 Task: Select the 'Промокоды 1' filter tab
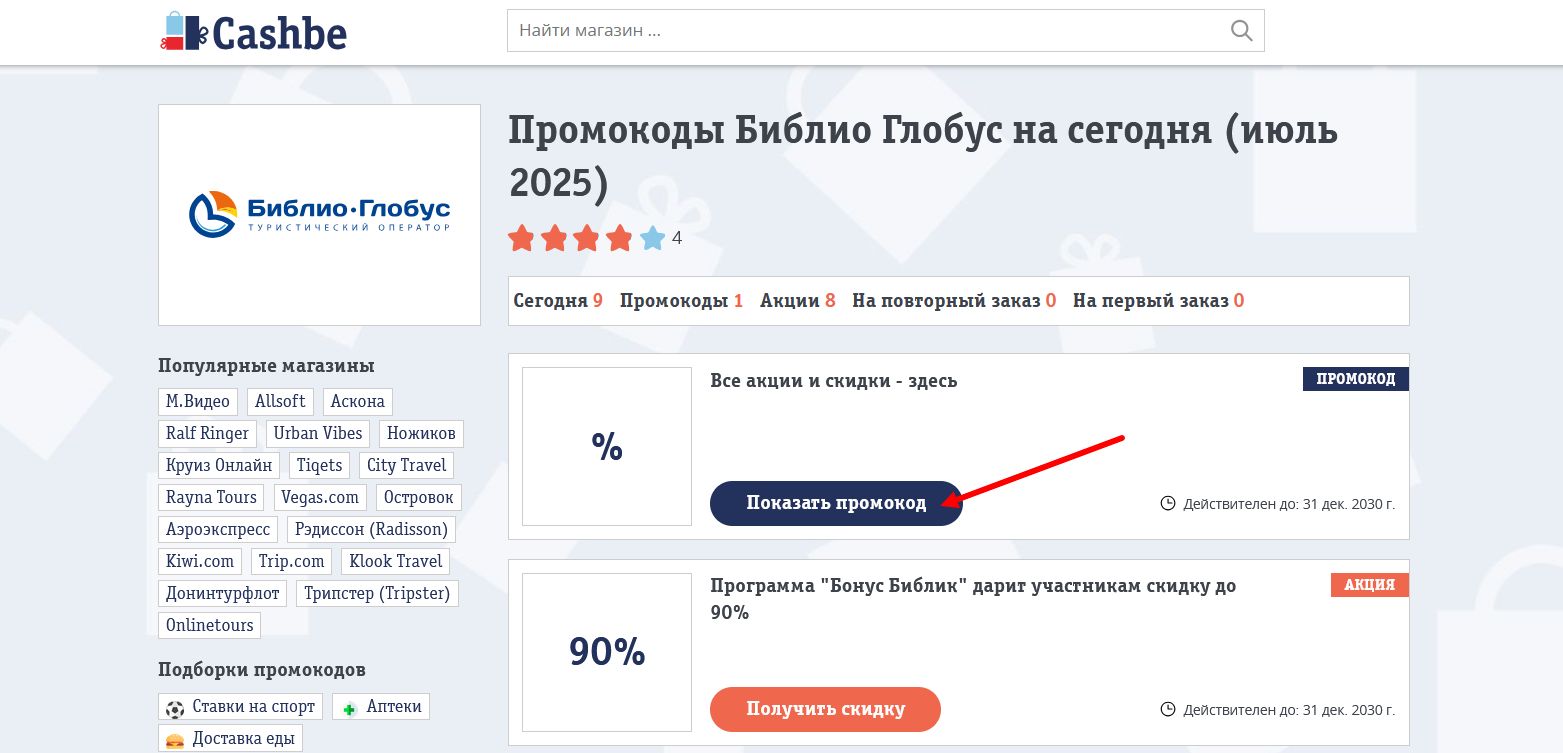point(681,301)
